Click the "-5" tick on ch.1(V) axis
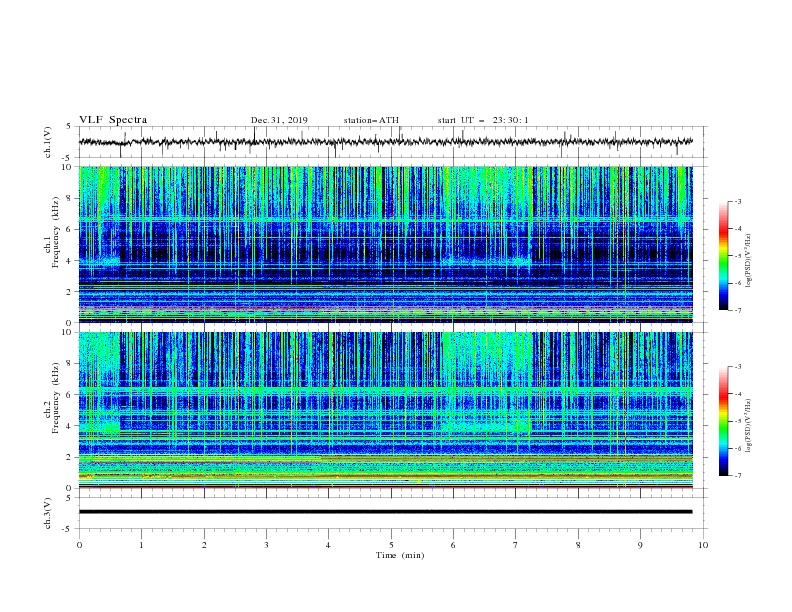Screen dimensions: 792x612 coord(68,157)
